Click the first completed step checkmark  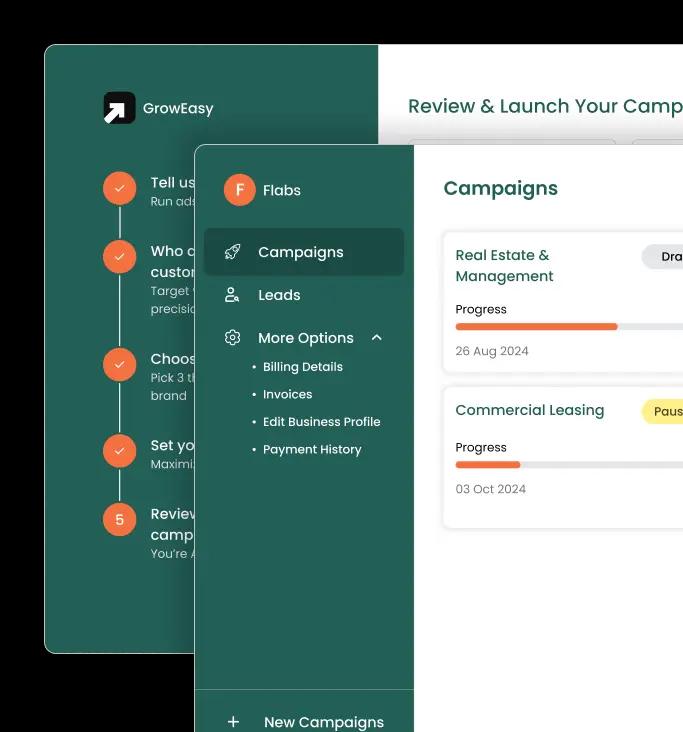tap(119, 188)
